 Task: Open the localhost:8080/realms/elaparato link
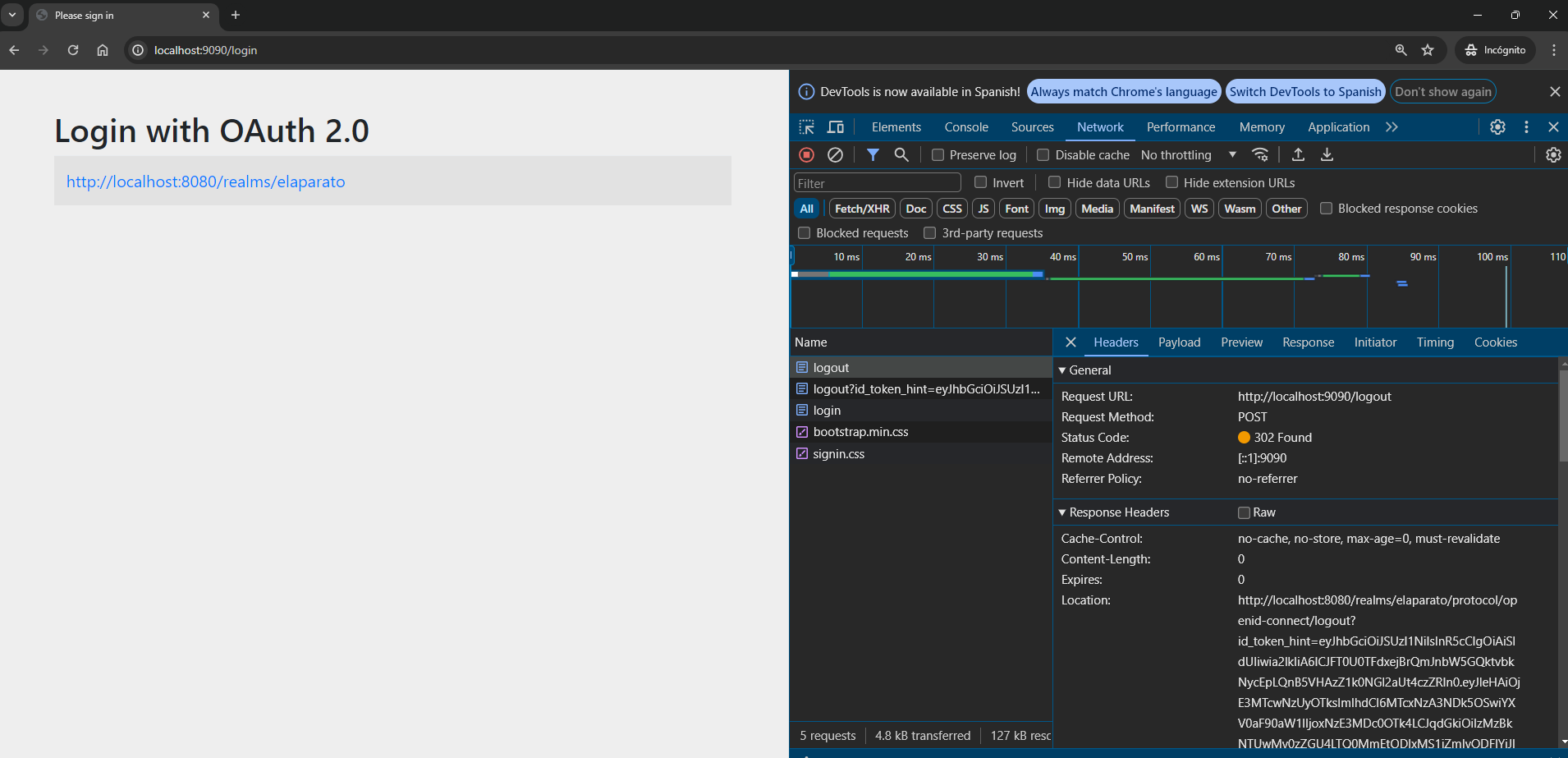coord(205,181)
